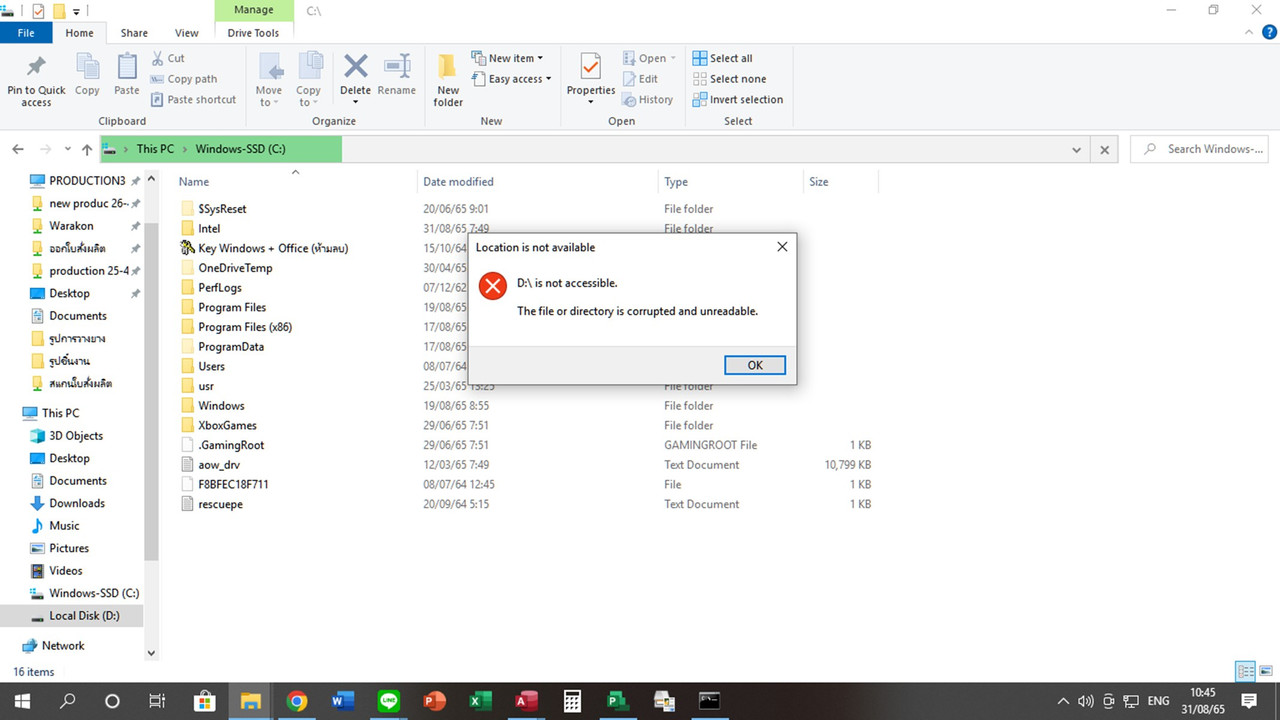
Task: Click OK in the error dialog
Action: 755,365
